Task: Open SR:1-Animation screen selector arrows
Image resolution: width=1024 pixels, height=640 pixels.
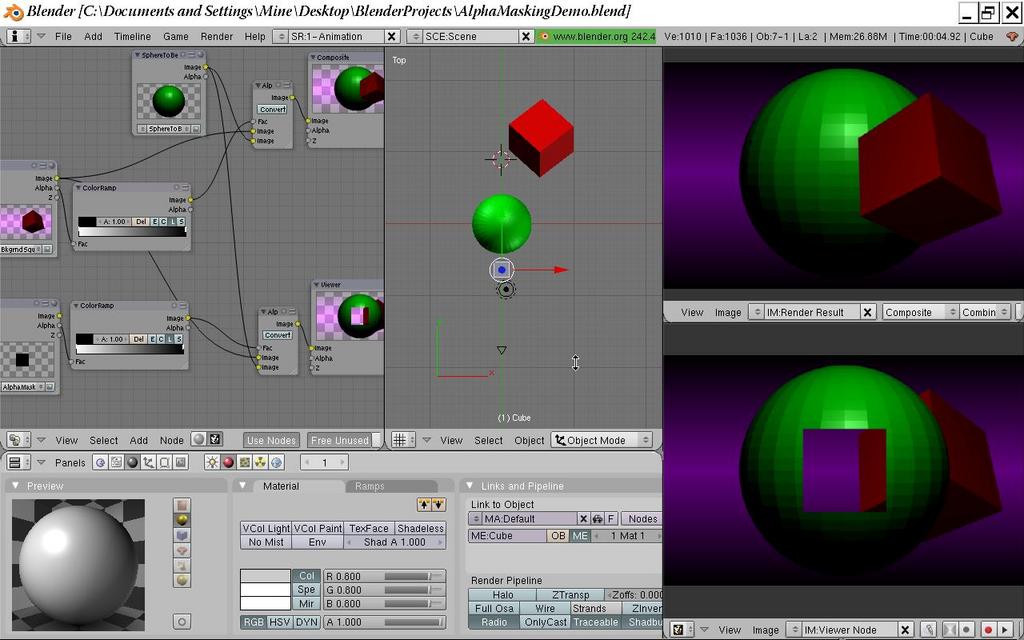Action: point(281,37)
